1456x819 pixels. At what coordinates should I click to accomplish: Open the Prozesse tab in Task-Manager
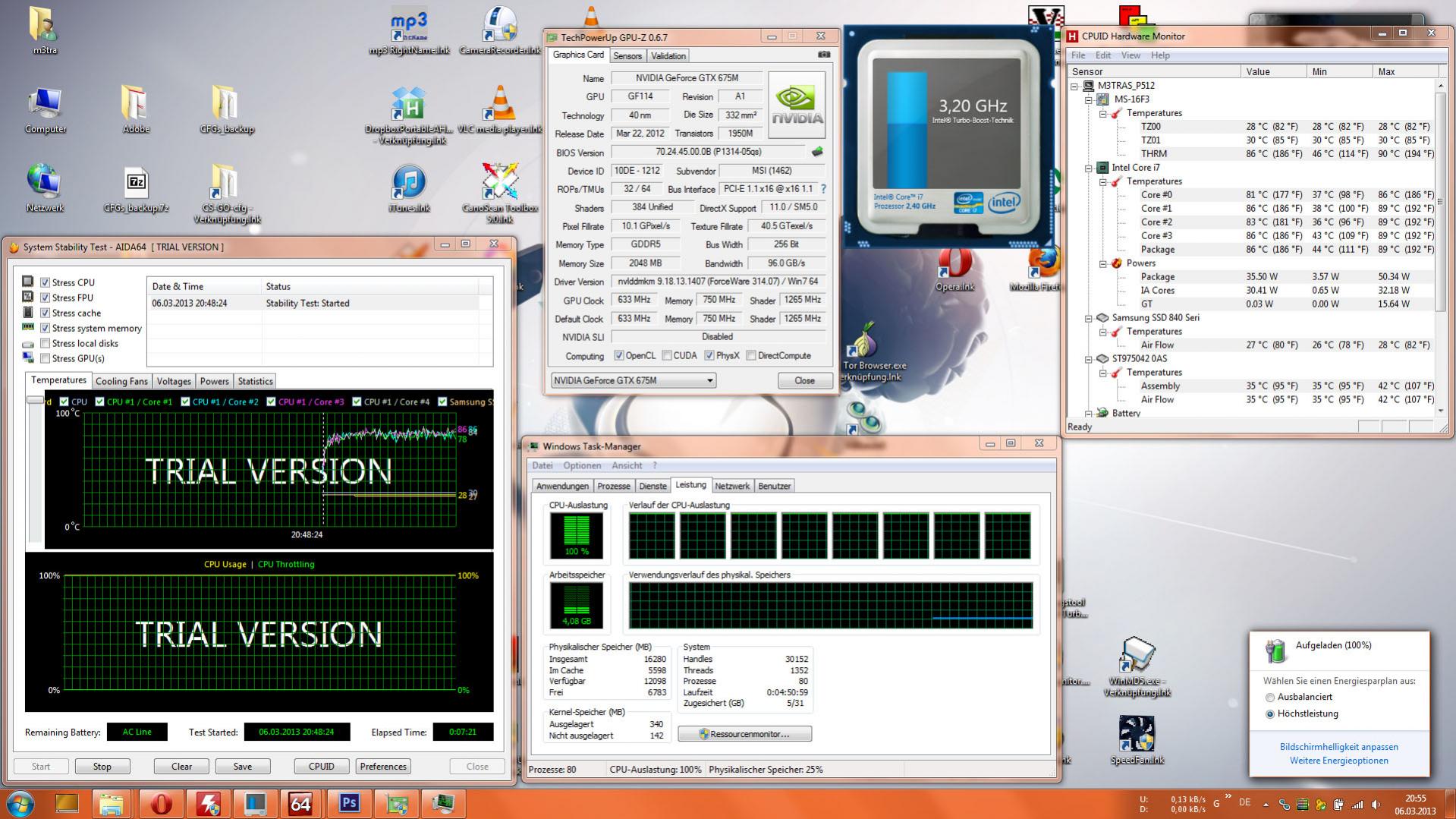614,486
